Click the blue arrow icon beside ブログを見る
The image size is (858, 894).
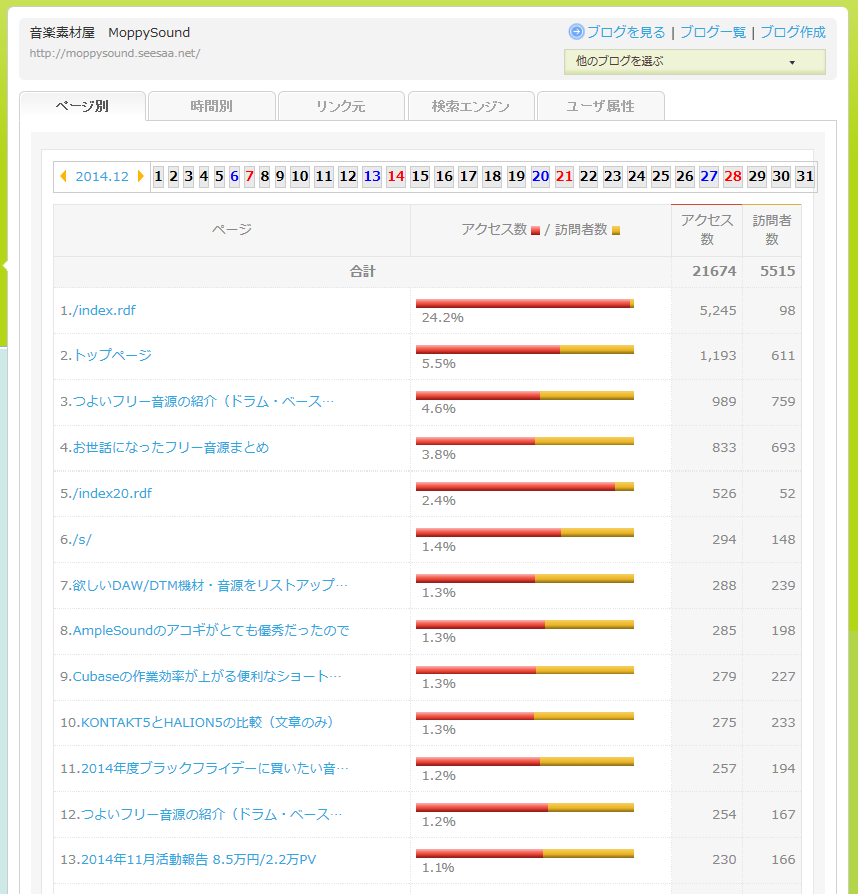576,32
